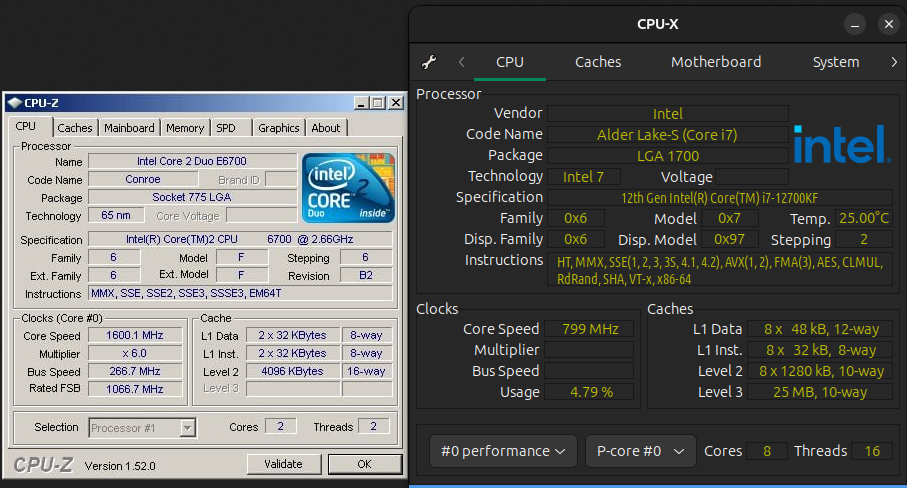Open the System tab in CPU-X
This screenshot has height=488, width=907.
point(836,62)
